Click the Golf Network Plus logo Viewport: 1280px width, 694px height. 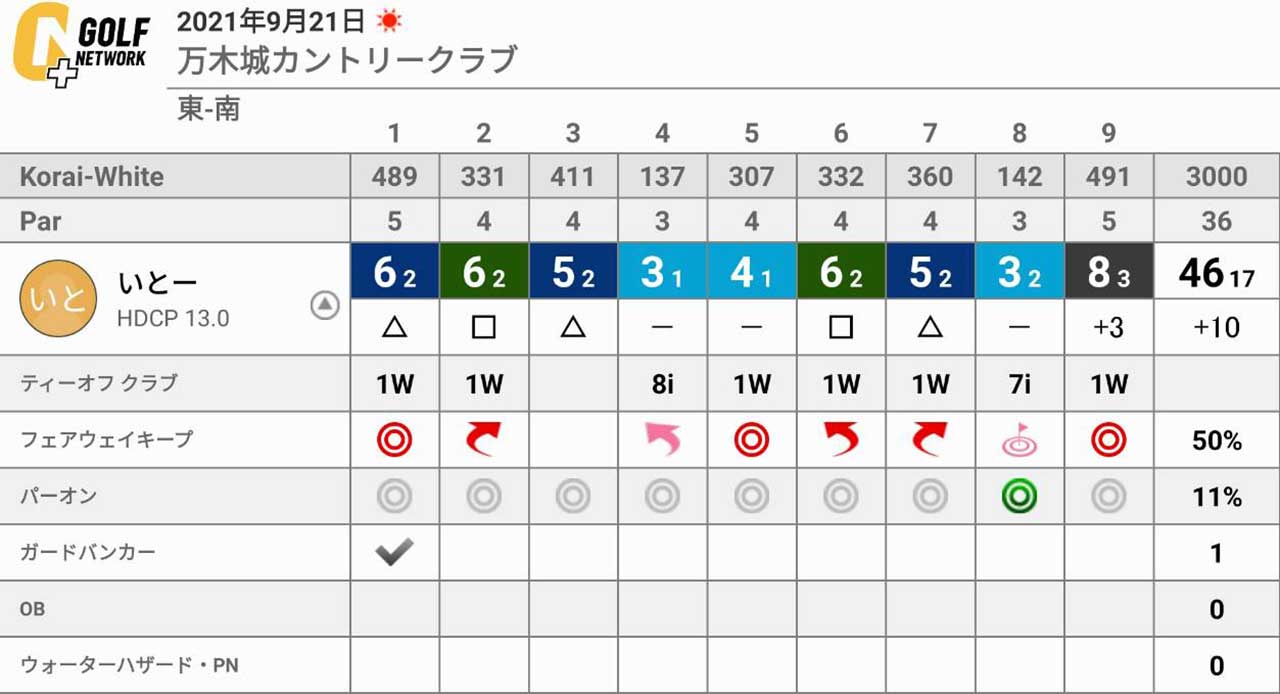(81, 46)
